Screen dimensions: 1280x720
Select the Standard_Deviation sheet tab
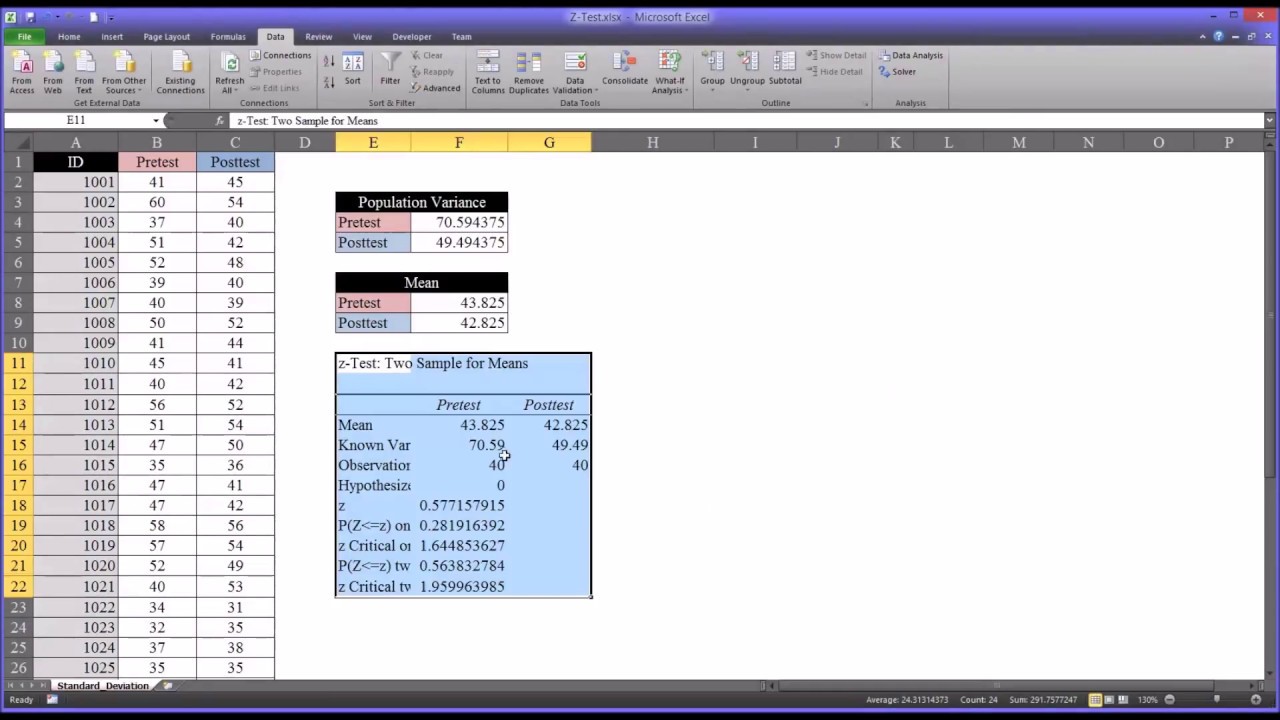tap(102, 686)
